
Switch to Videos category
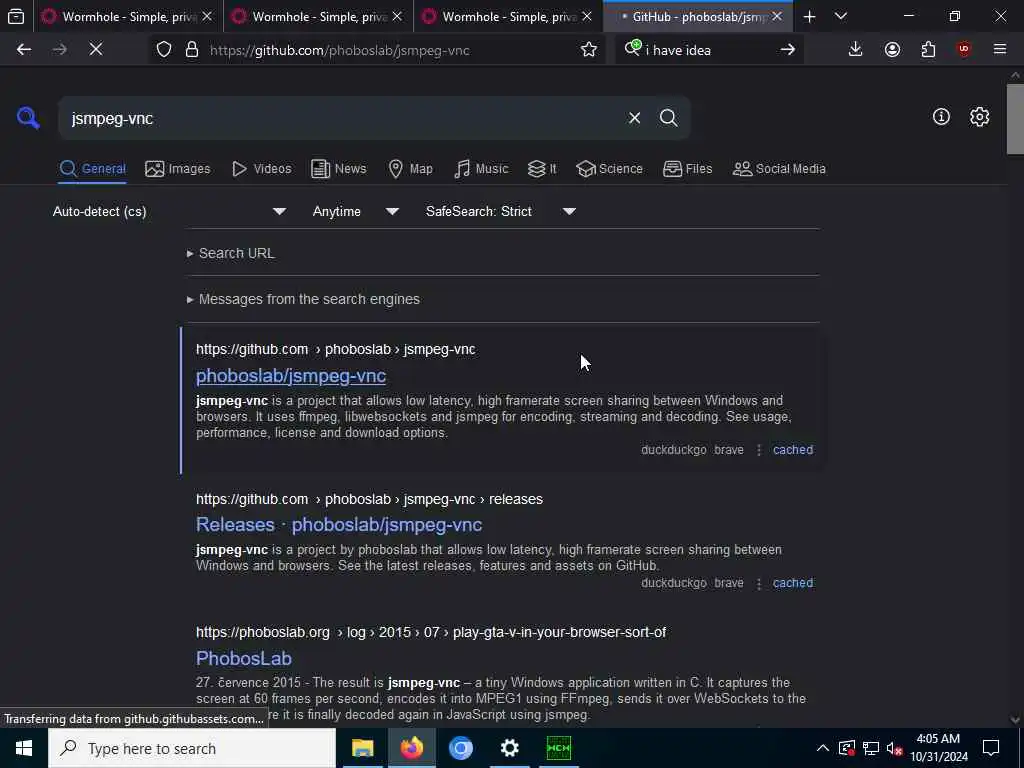pos(261,168)
